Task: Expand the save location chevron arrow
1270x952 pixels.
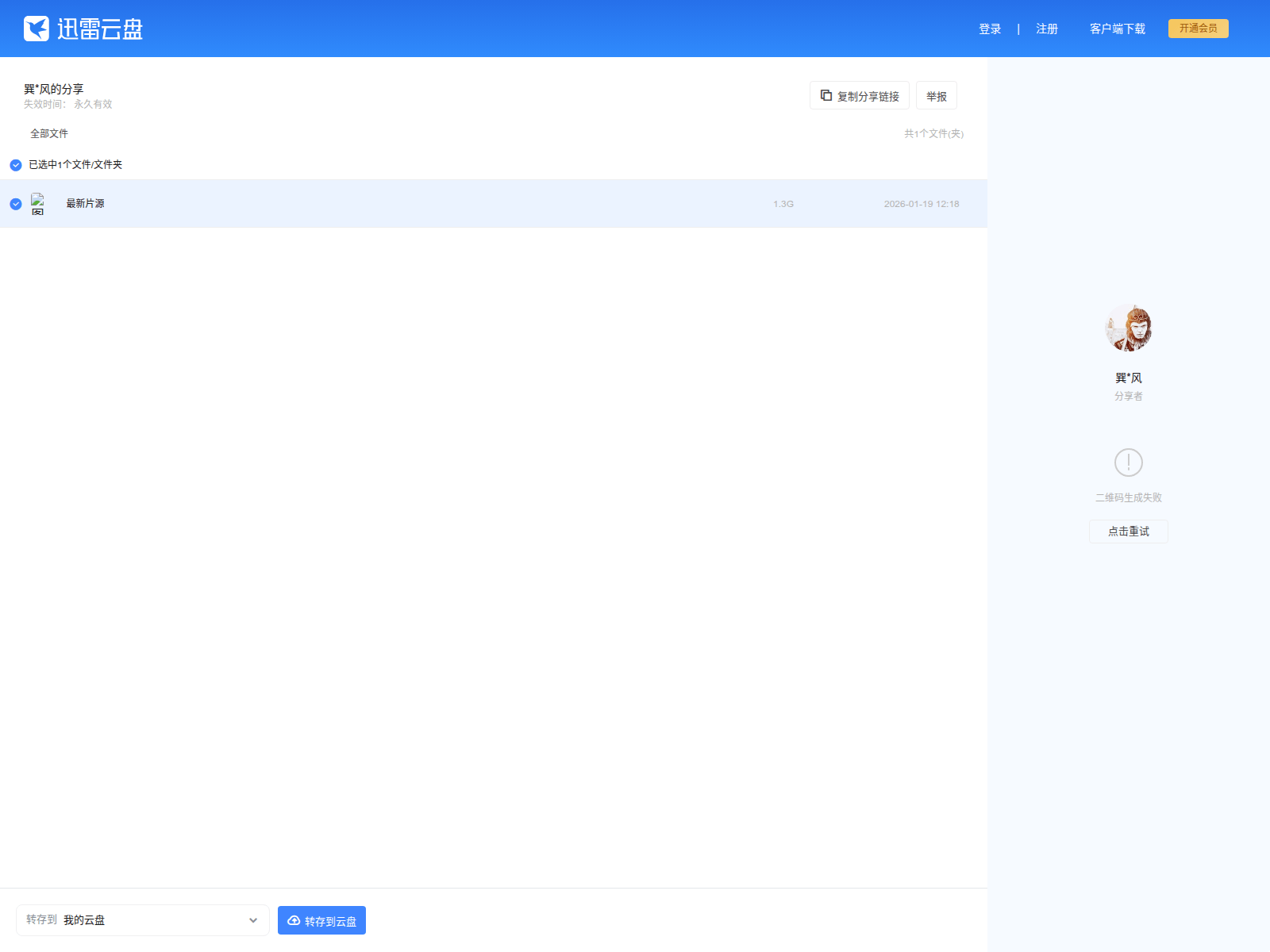Action: tap(253, 920)
